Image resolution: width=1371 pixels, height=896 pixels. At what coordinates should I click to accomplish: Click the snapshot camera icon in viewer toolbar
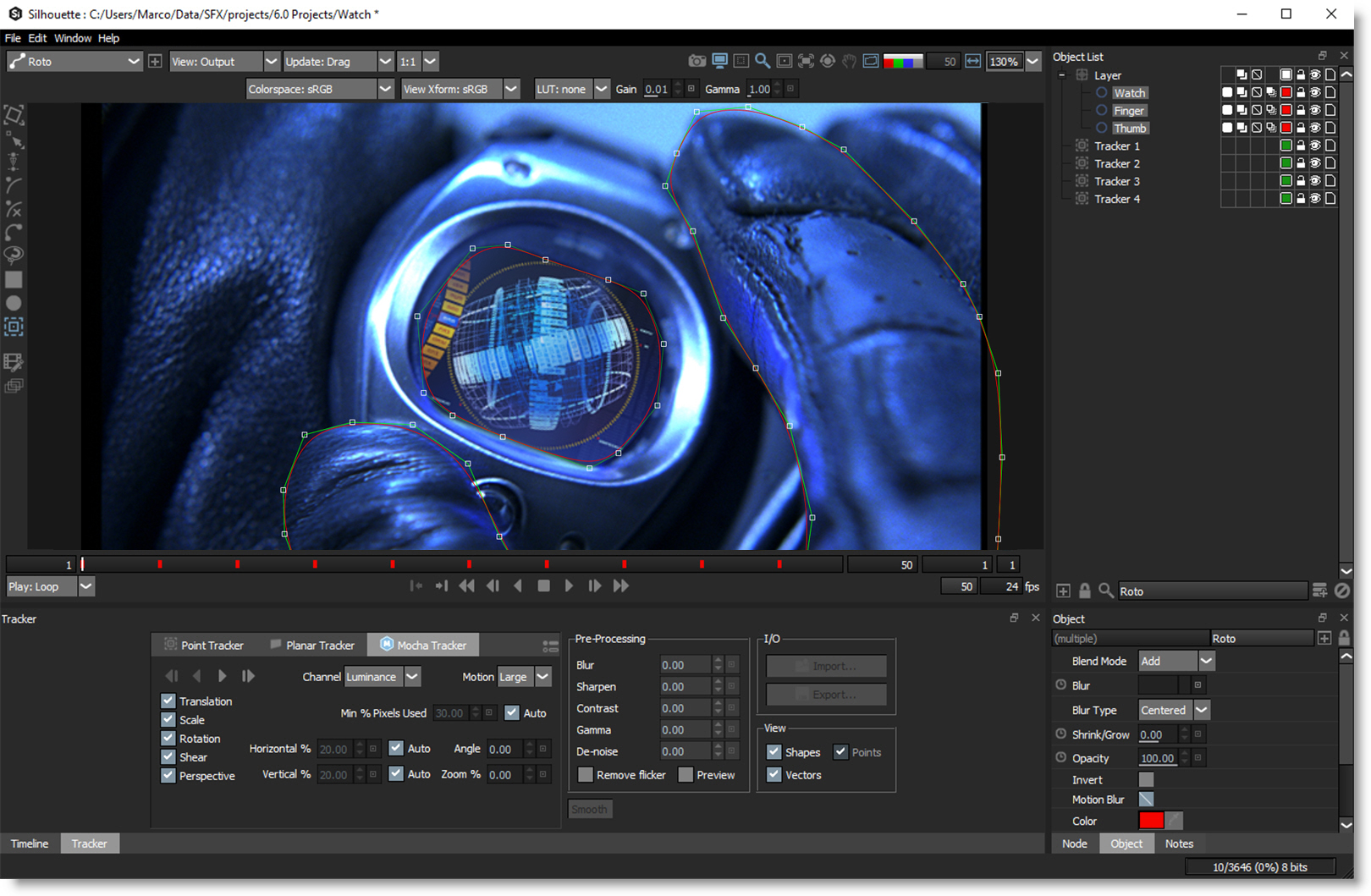(697, 61)
